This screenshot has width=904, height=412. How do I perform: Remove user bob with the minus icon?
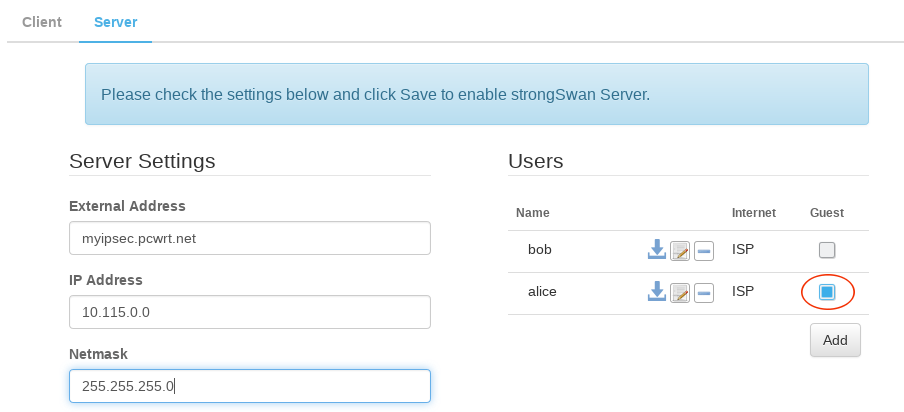click(x=704, y=251)
